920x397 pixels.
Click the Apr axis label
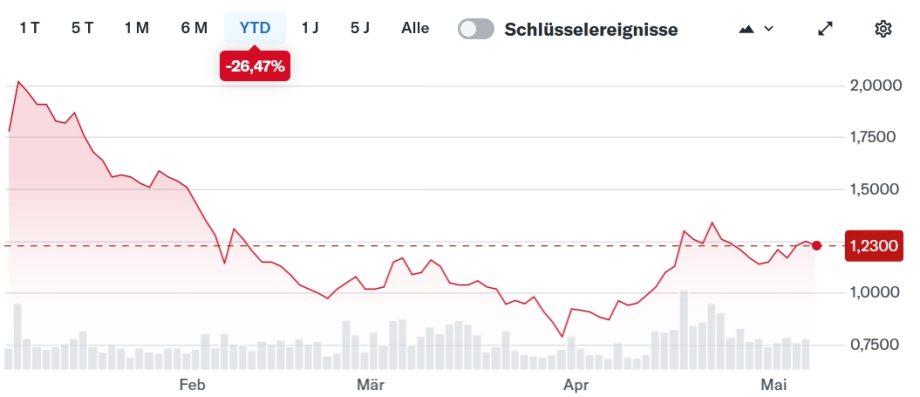[x=576, y=385]
